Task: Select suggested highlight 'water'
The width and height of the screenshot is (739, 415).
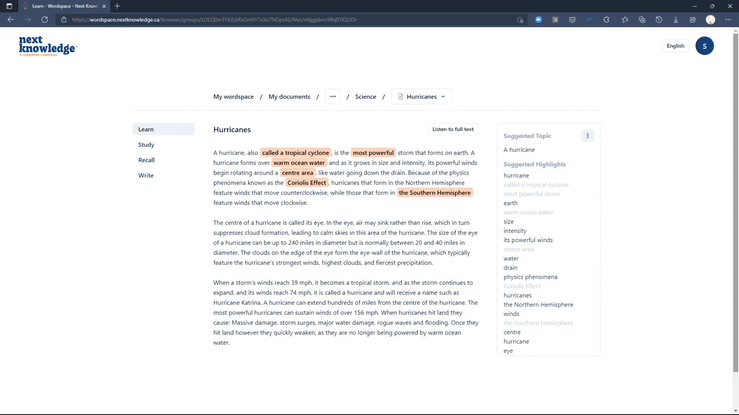Action: point(511,259)
